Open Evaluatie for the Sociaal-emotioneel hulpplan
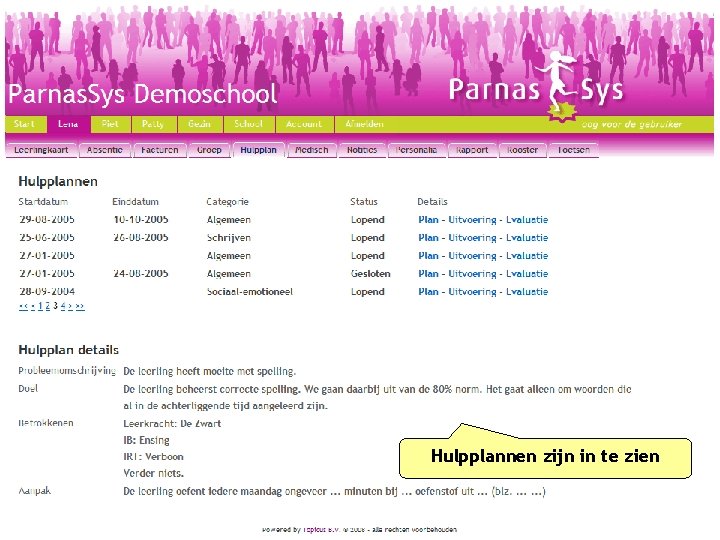The width and height of the screenshot is (720, 540). (x=527, y=292)
